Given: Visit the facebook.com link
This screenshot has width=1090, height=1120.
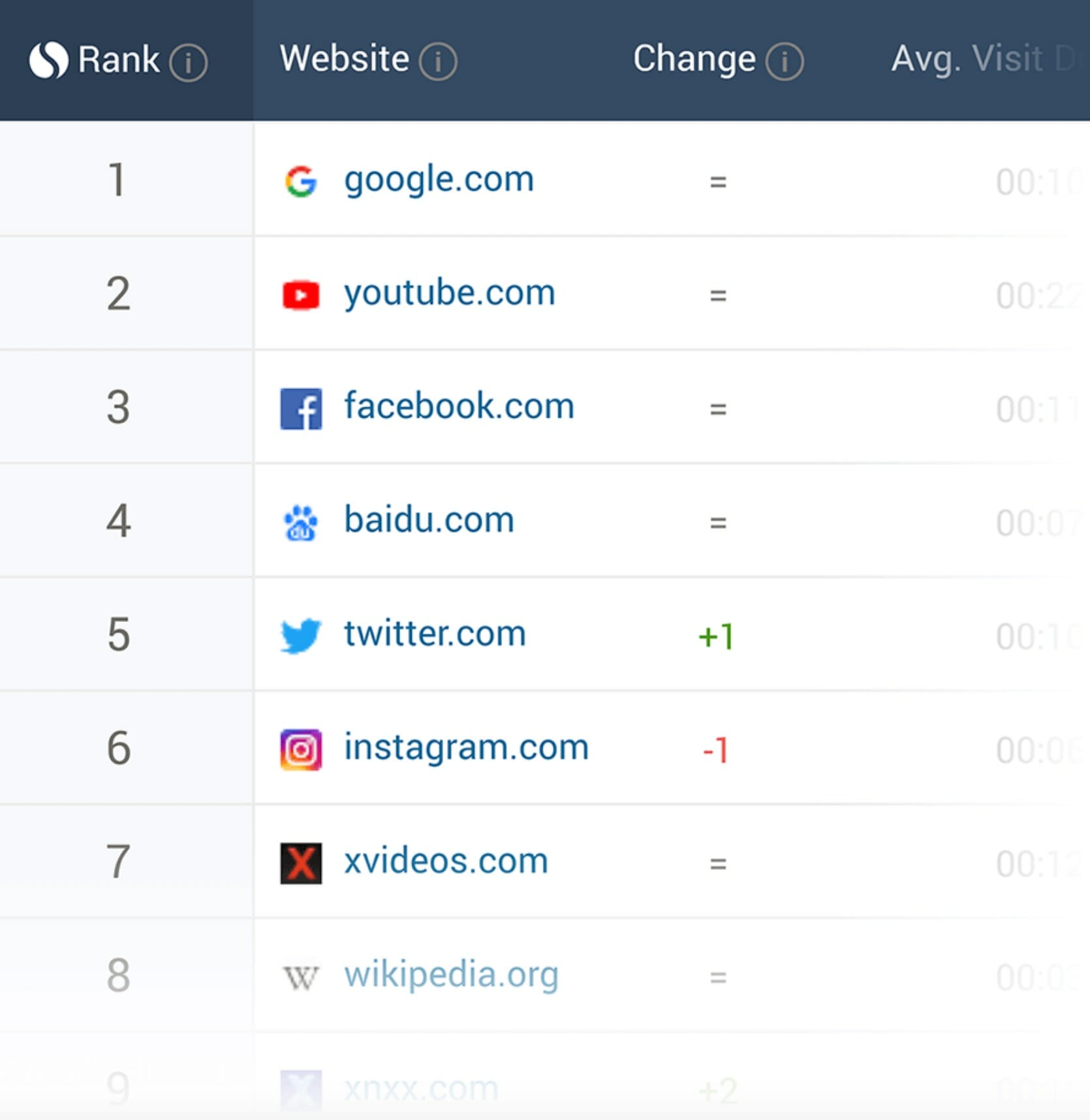Looking at the screenshot, I should coord(459,407).
